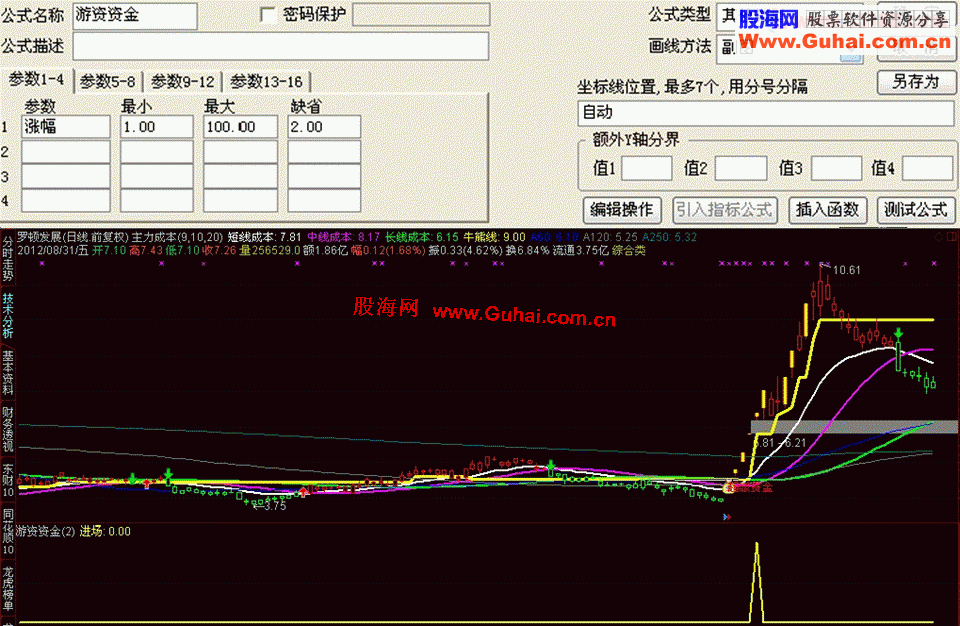Click the 值4 input field
The image size is (960, 626).
pos(928,168)
